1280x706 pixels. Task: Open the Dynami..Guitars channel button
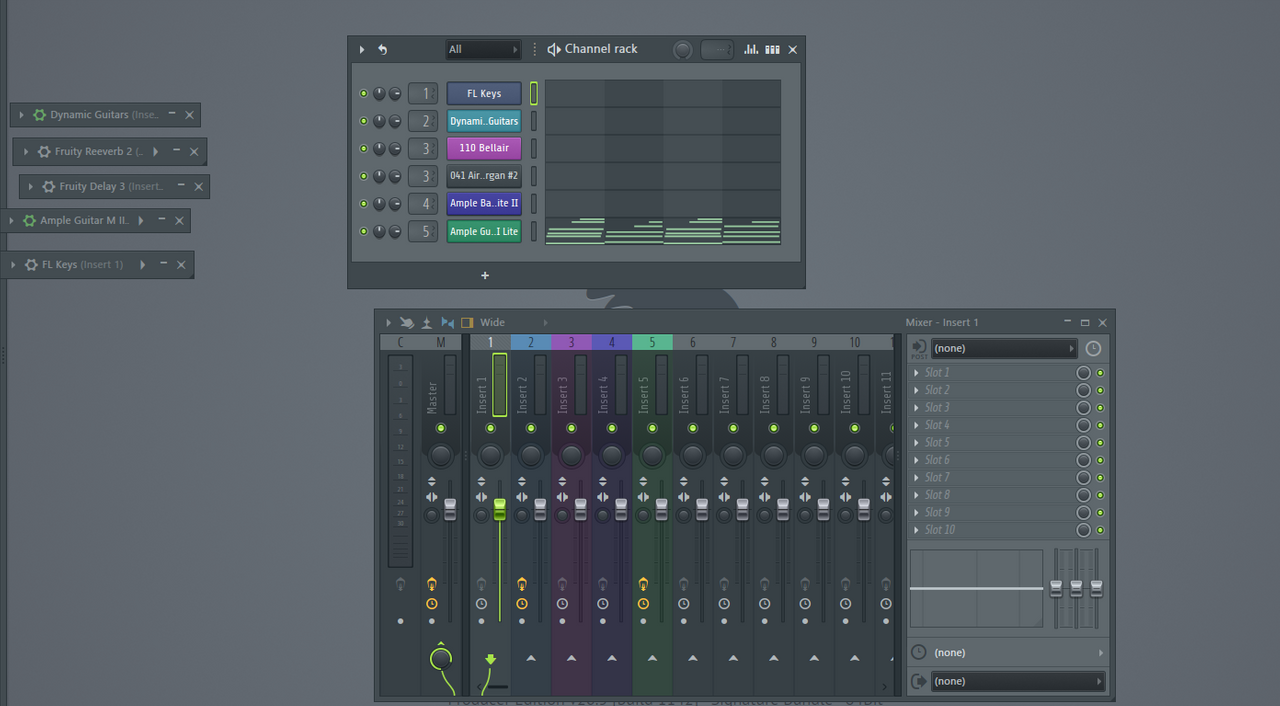click(x=484, y=121)
